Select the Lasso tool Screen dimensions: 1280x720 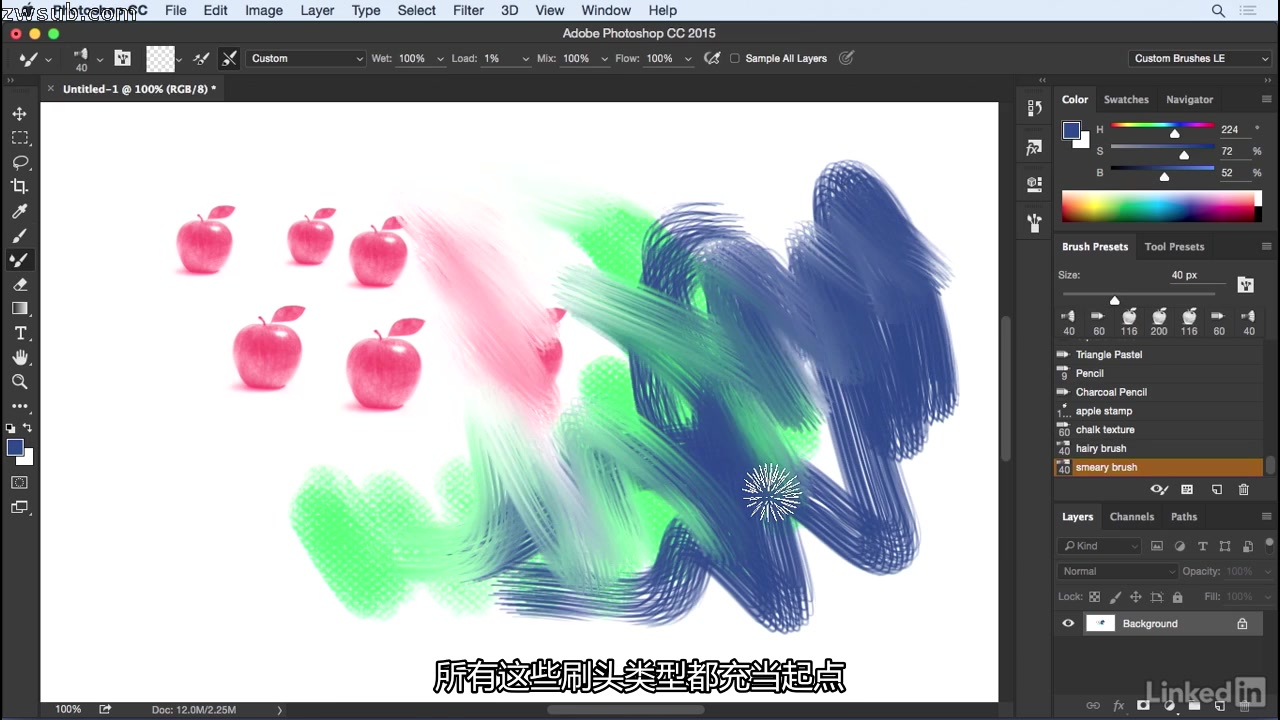19,162
